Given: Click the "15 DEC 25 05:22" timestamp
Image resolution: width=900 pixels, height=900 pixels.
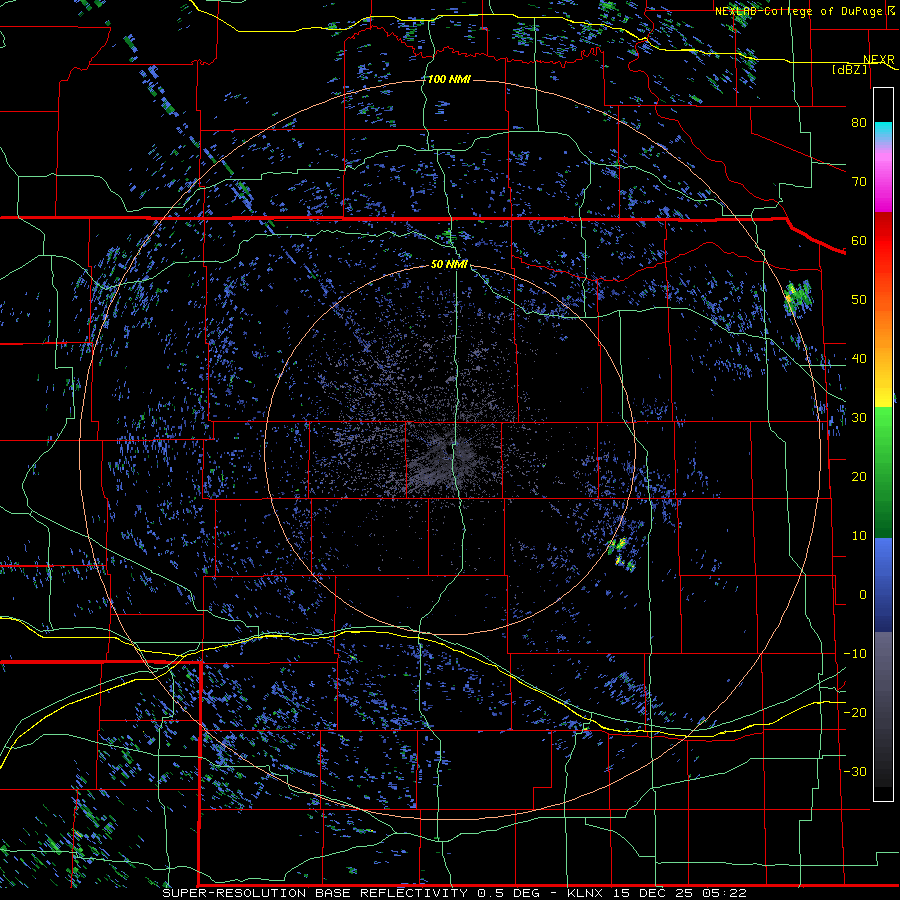Looking at the screenshot, I should [681, 893].
